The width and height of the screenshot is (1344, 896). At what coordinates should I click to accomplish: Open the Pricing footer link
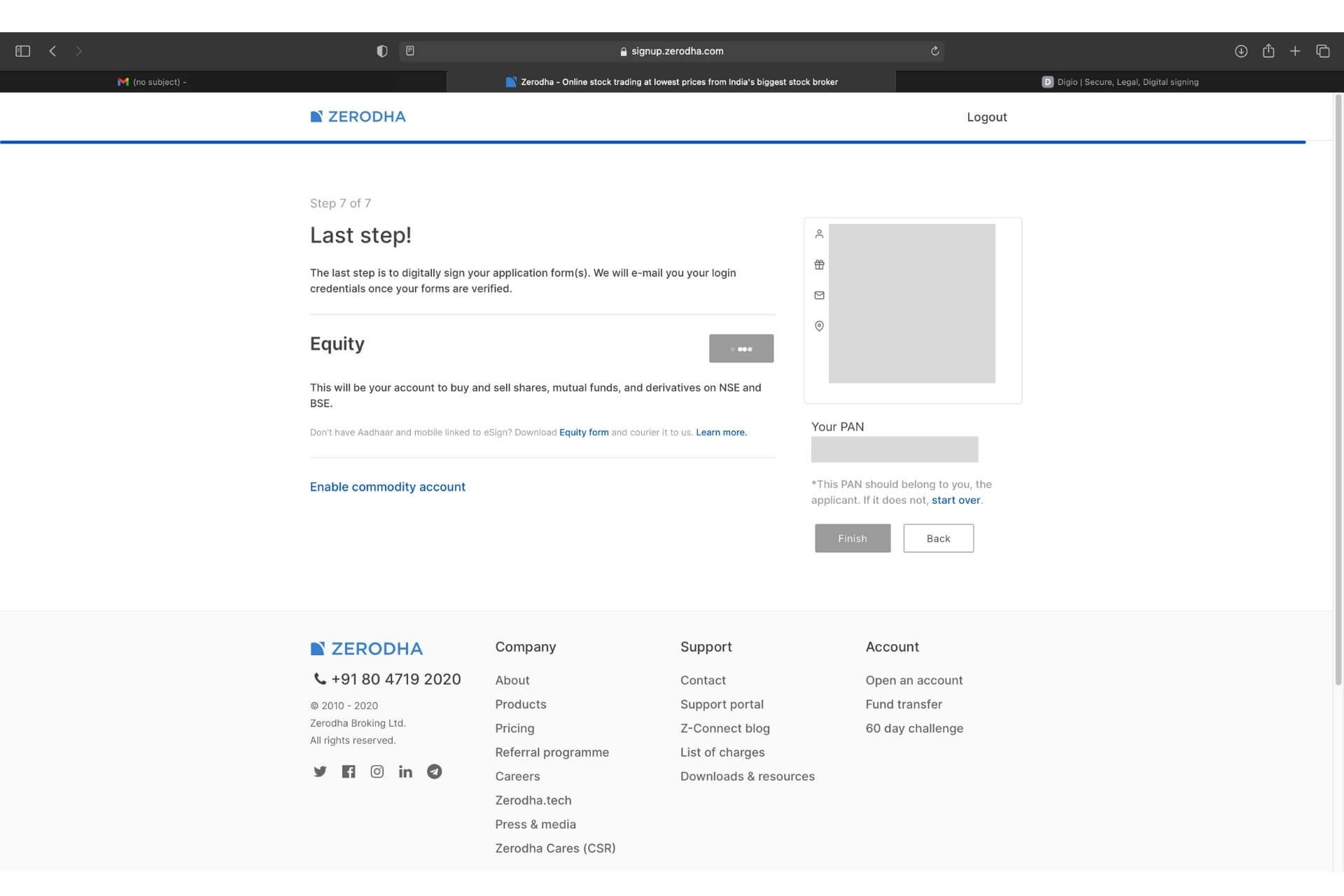tap(514, 728)
